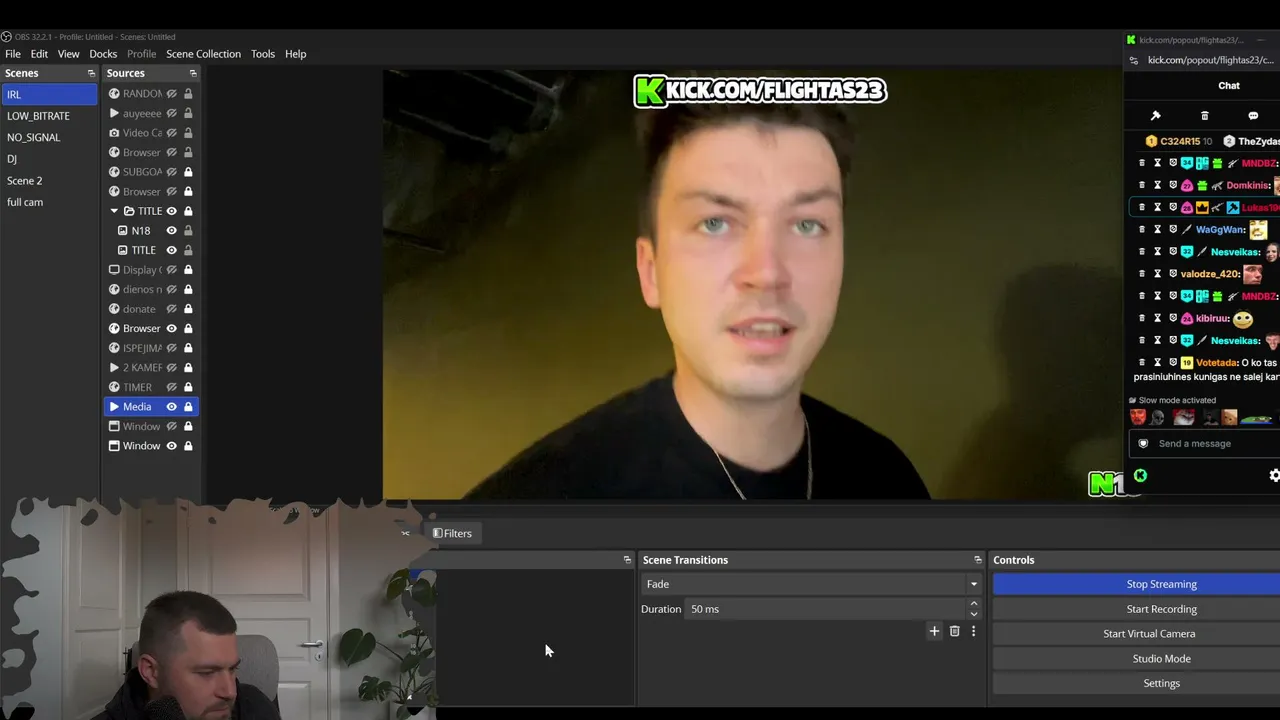Image resolution: width=1280 pixels, height=720 pixels.
Task: Open the File menu
Action: click(13, 54)
